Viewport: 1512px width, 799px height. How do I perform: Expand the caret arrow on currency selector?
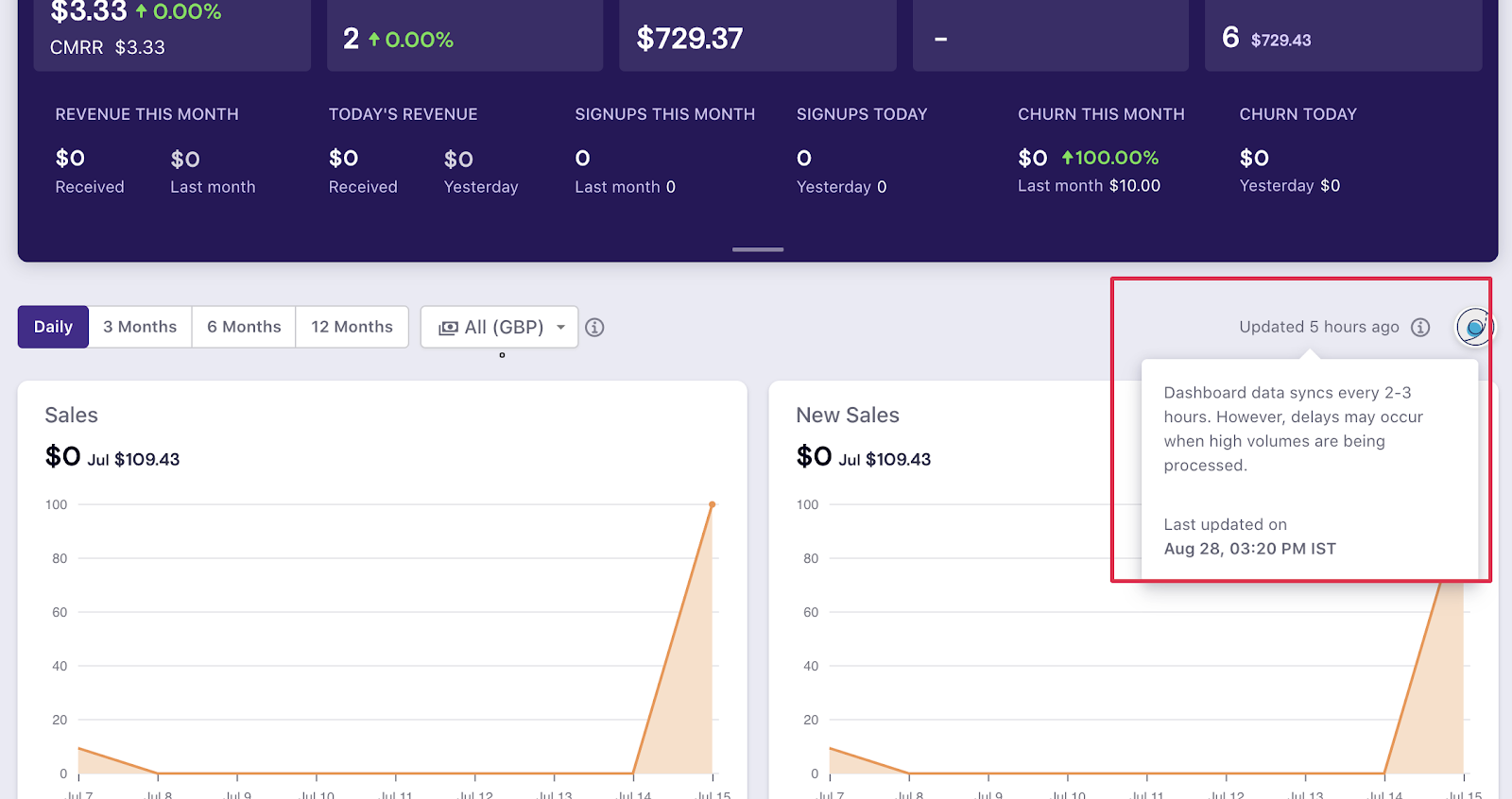click(561, 328)
